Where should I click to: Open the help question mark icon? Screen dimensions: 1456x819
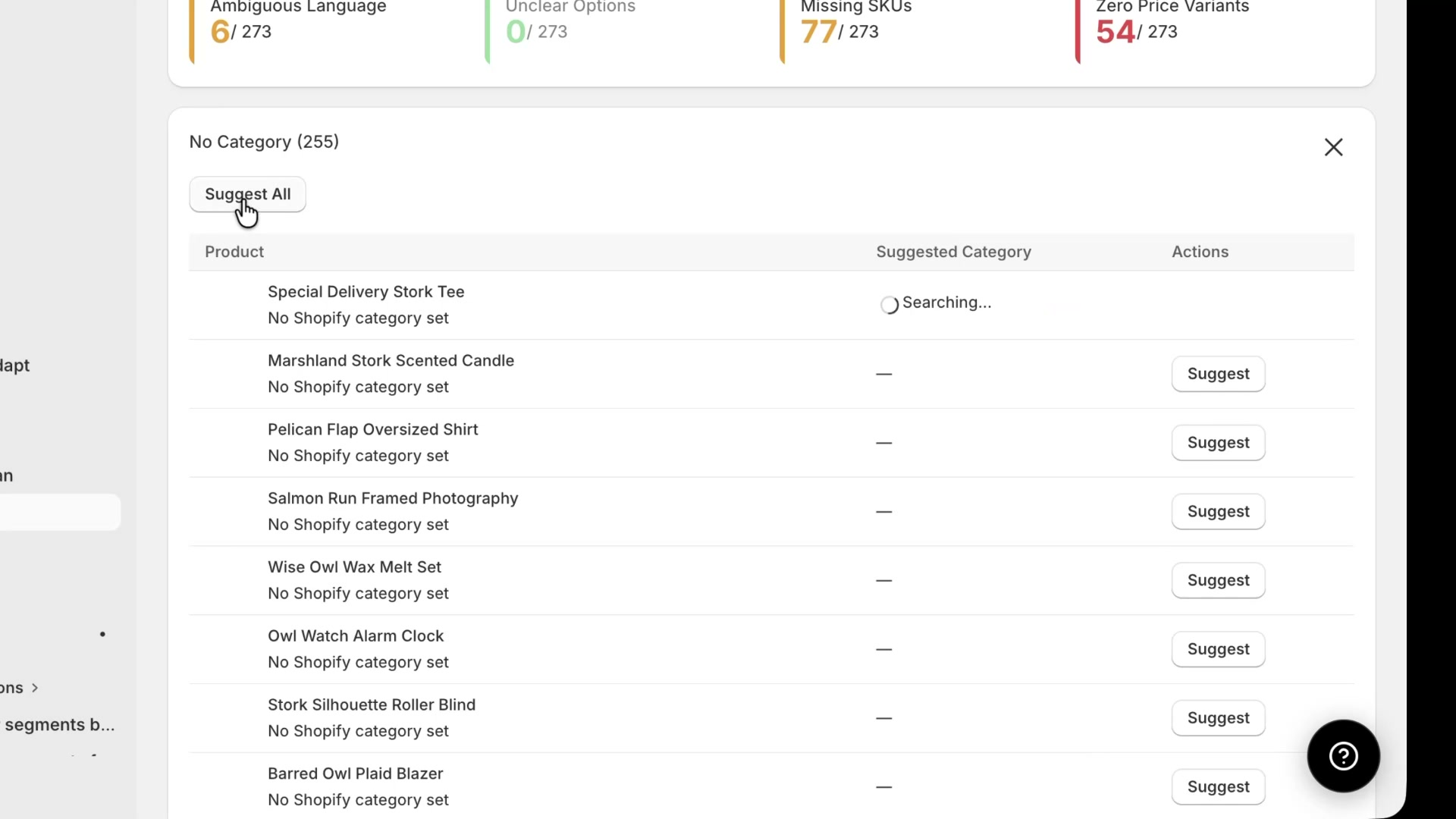click(1343, 756)
